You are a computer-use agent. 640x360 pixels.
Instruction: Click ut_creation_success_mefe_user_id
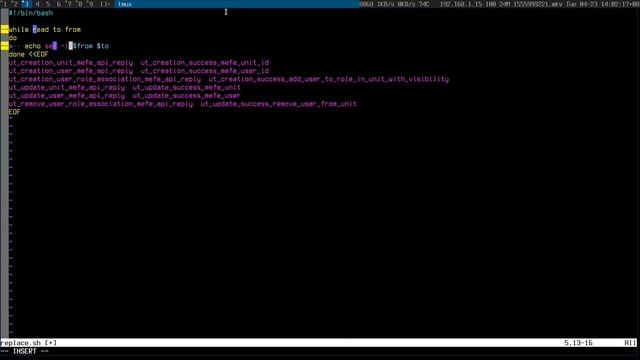click(x=205, y=71)
